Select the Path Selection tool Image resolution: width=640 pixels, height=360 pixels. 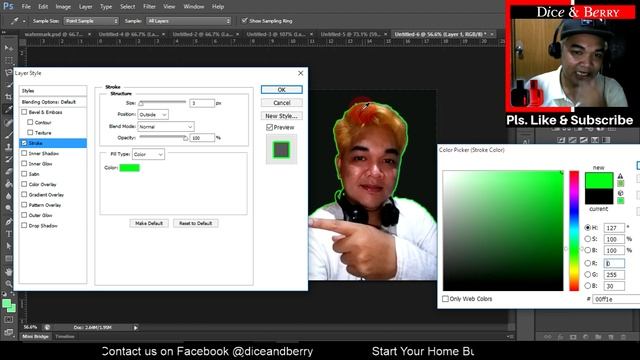[x=8, y=246]
